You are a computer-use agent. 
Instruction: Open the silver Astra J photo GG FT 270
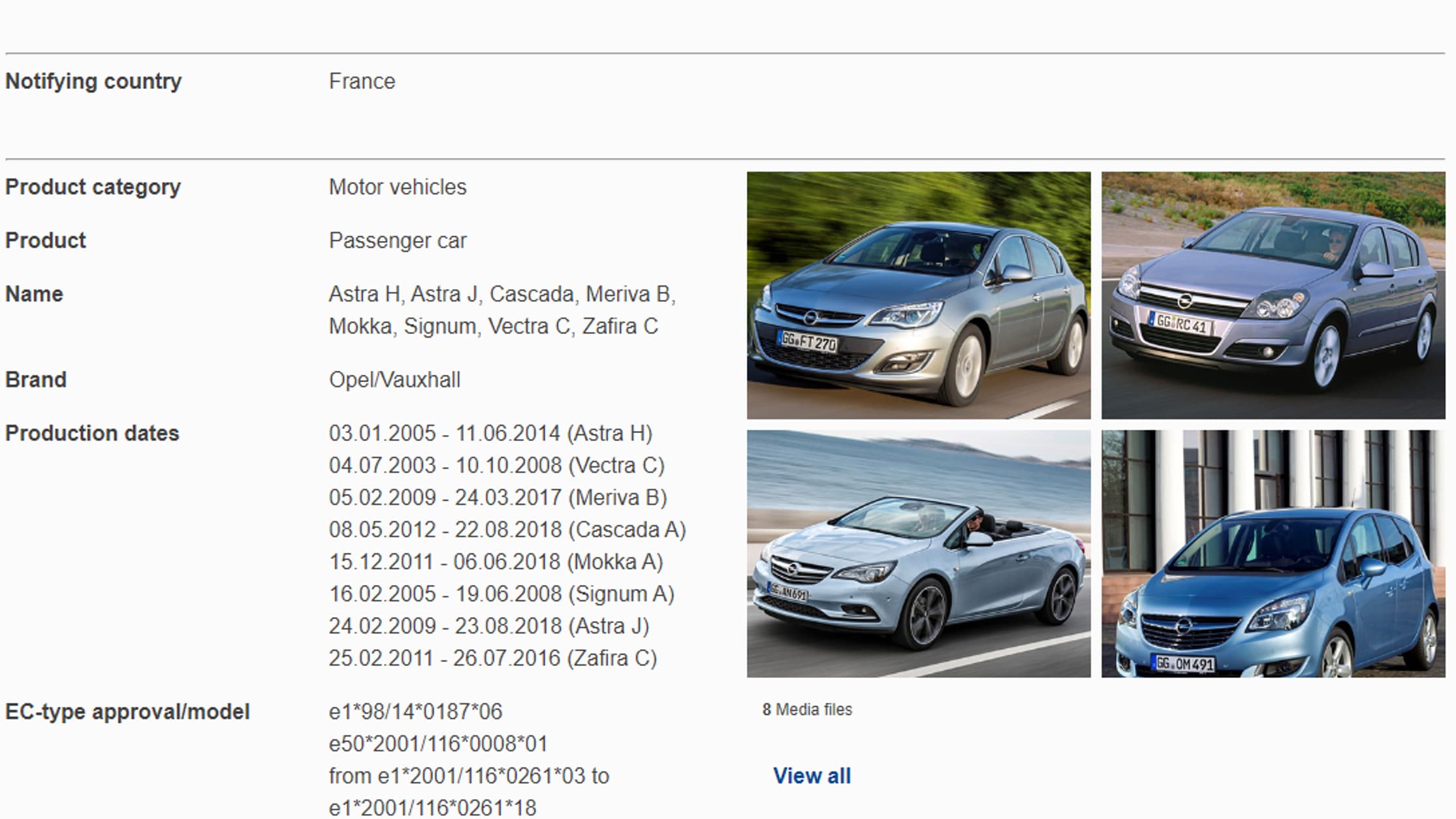(919, 295)
